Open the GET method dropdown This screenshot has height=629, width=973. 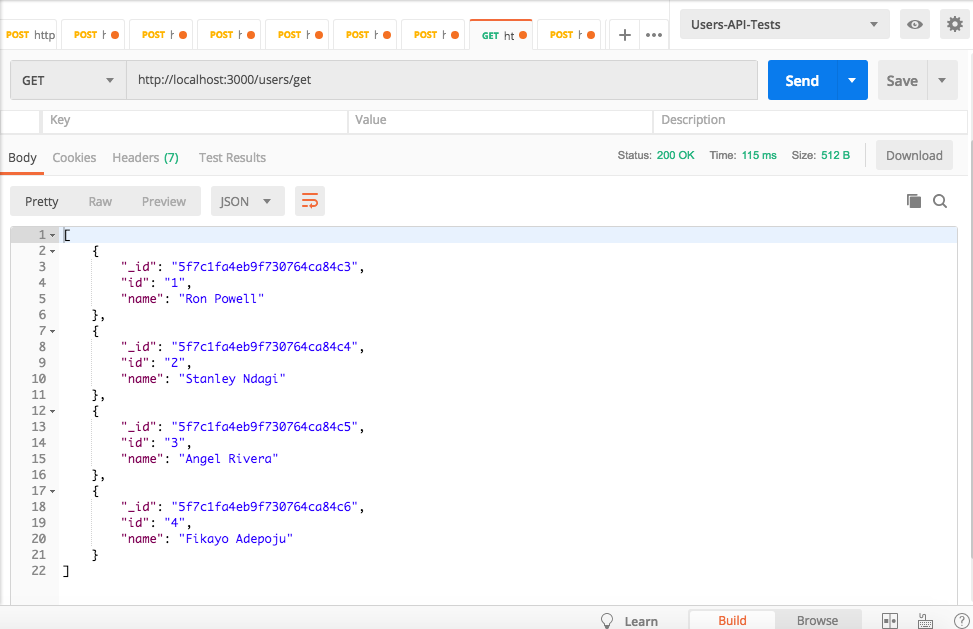coord(67,79)
